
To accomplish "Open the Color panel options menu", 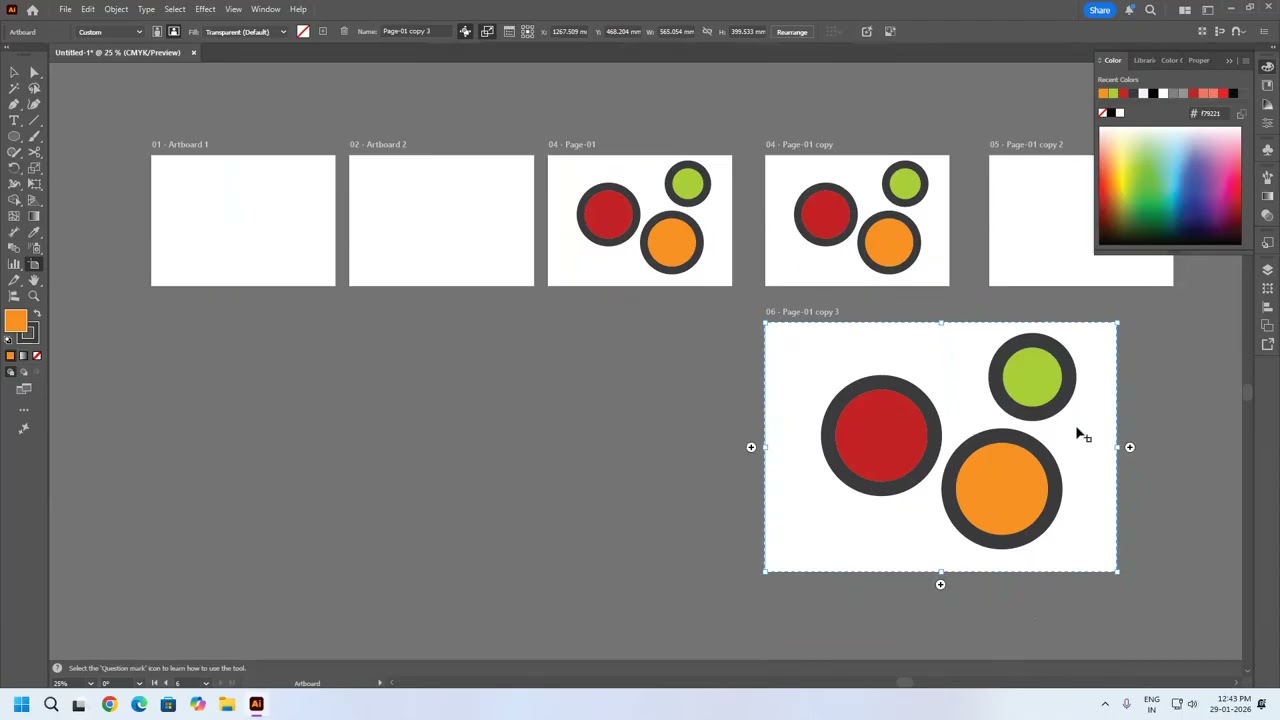I will (x=1245, y=60).
